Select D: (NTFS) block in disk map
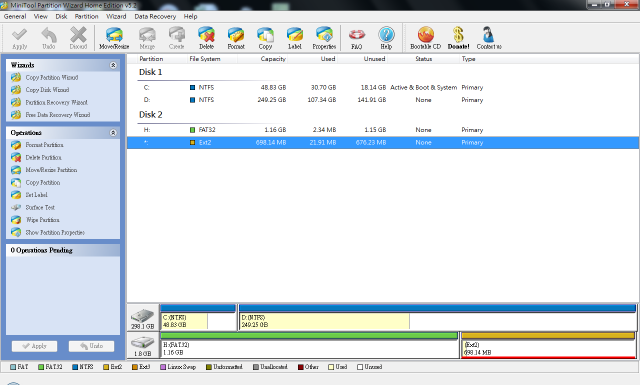 (x=437, y=317)
